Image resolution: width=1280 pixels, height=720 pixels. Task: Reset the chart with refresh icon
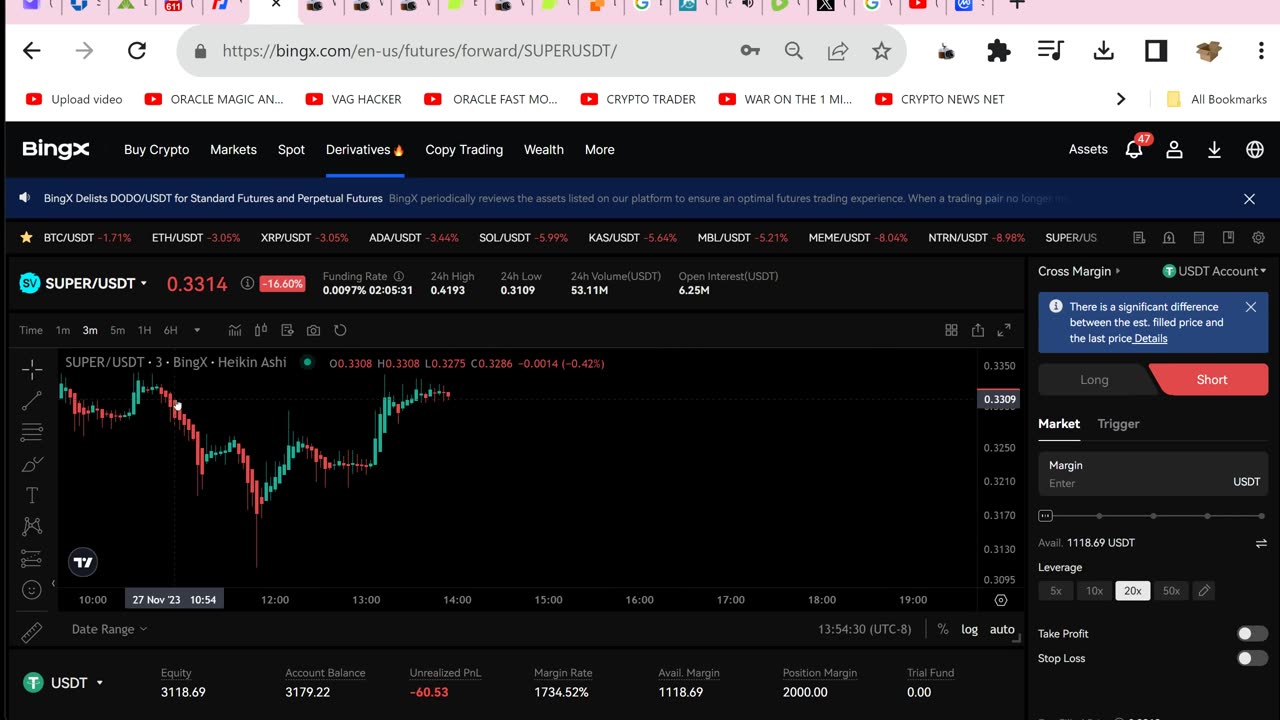(x=340, y=330)
